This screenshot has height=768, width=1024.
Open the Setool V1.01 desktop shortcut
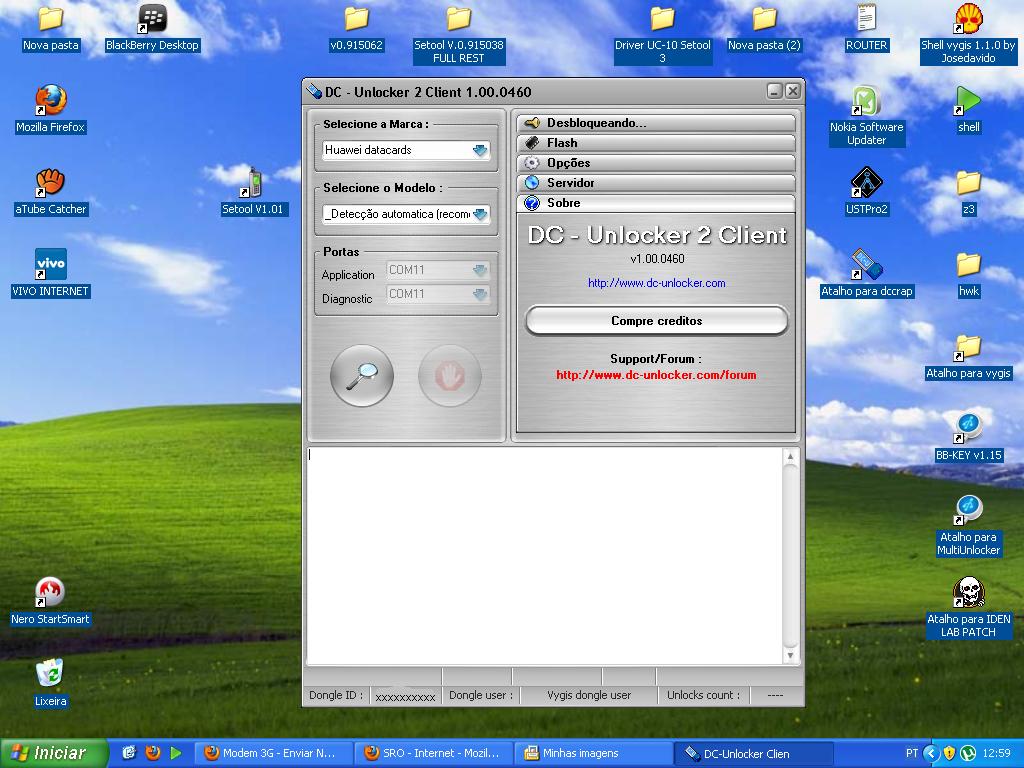click(253, 185)
